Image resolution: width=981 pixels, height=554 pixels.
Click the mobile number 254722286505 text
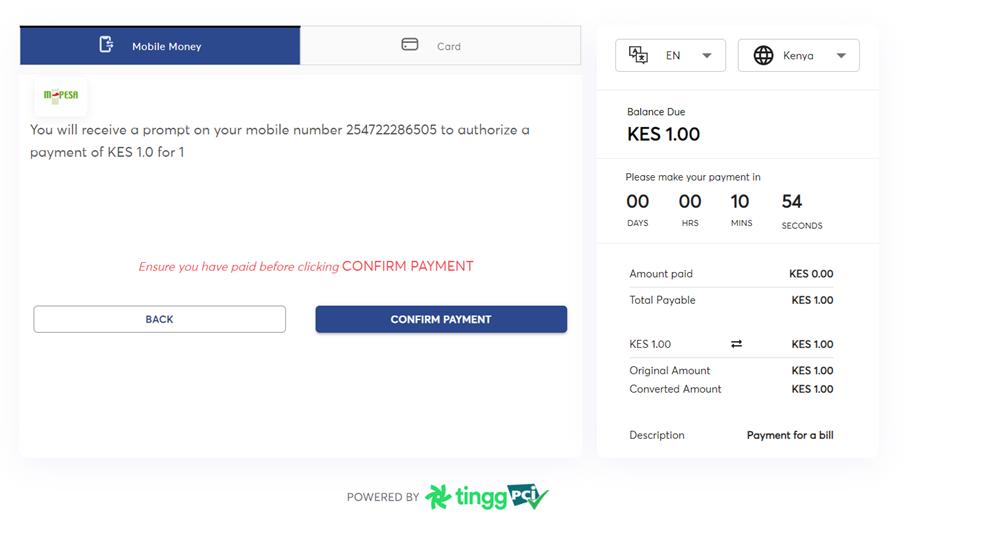pyautogui.click(x=391, y=130)
